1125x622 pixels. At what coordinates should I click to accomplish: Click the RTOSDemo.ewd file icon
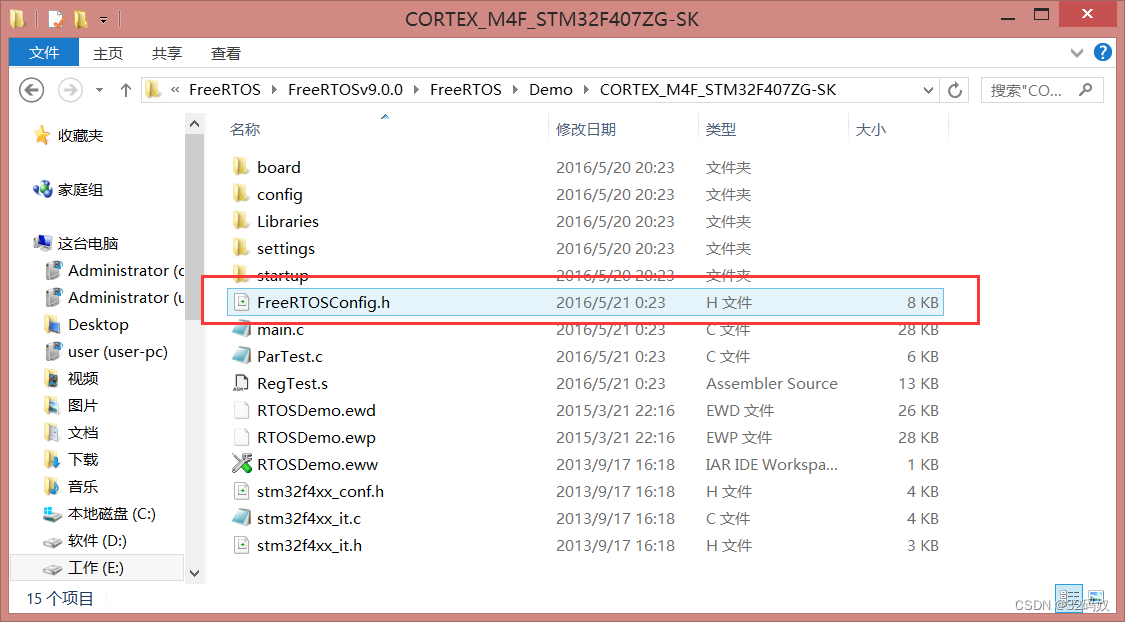point(241,410)
